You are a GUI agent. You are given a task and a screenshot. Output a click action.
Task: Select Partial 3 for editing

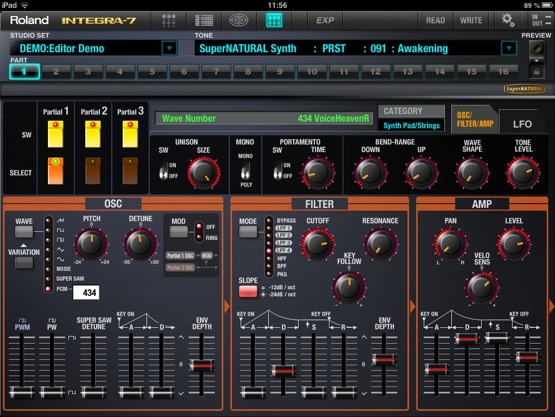tap(130, 171)
